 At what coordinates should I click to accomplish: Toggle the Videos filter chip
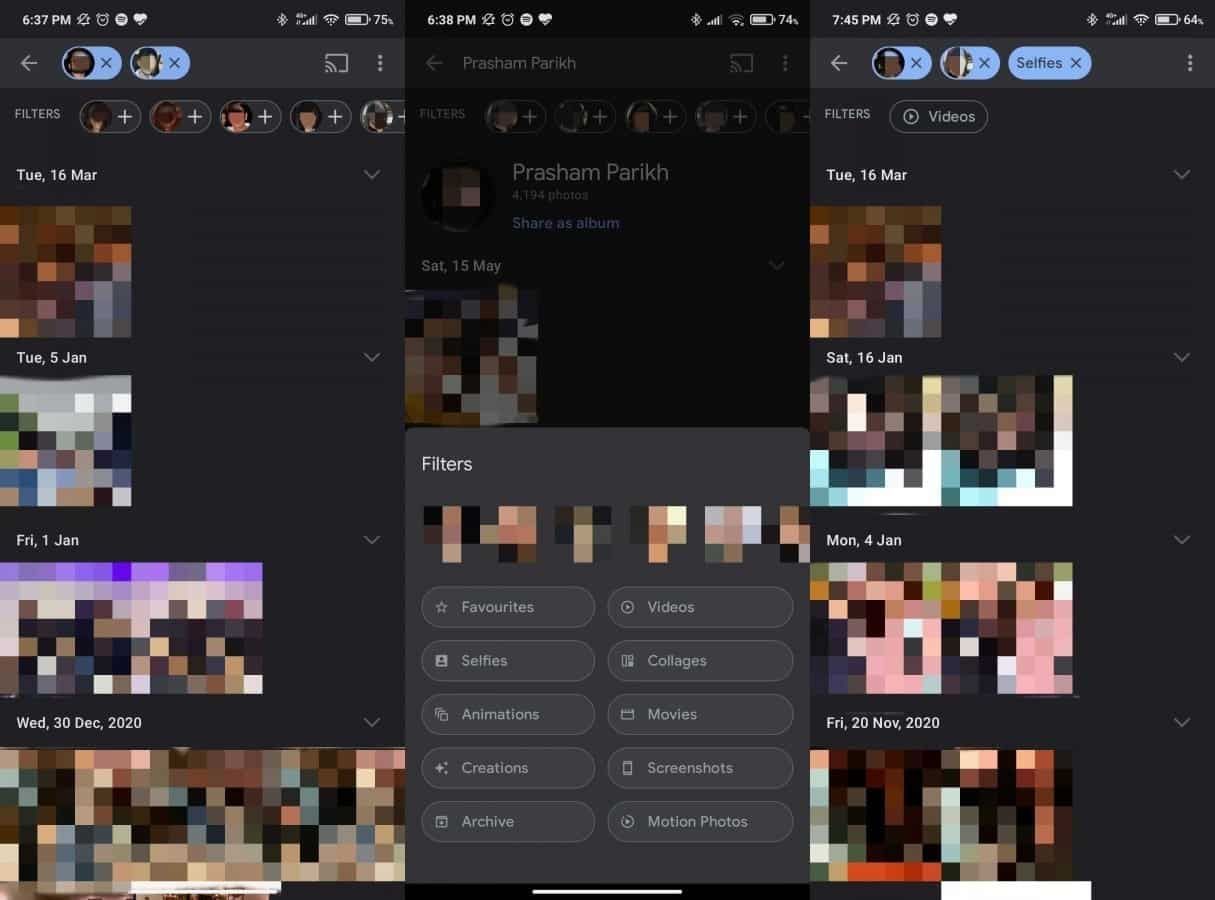pos(938,116)
